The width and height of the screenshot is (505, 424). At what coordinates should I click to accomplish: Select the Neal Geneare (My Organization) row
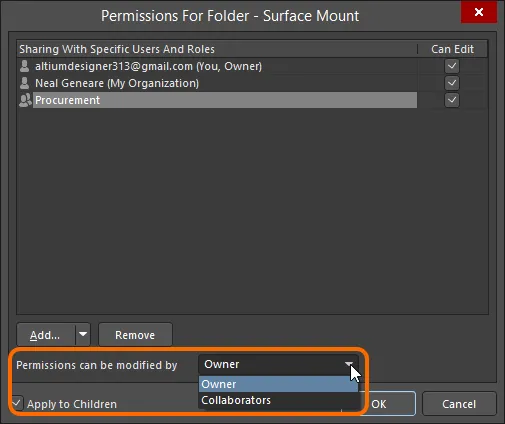(x=217, y=83)
